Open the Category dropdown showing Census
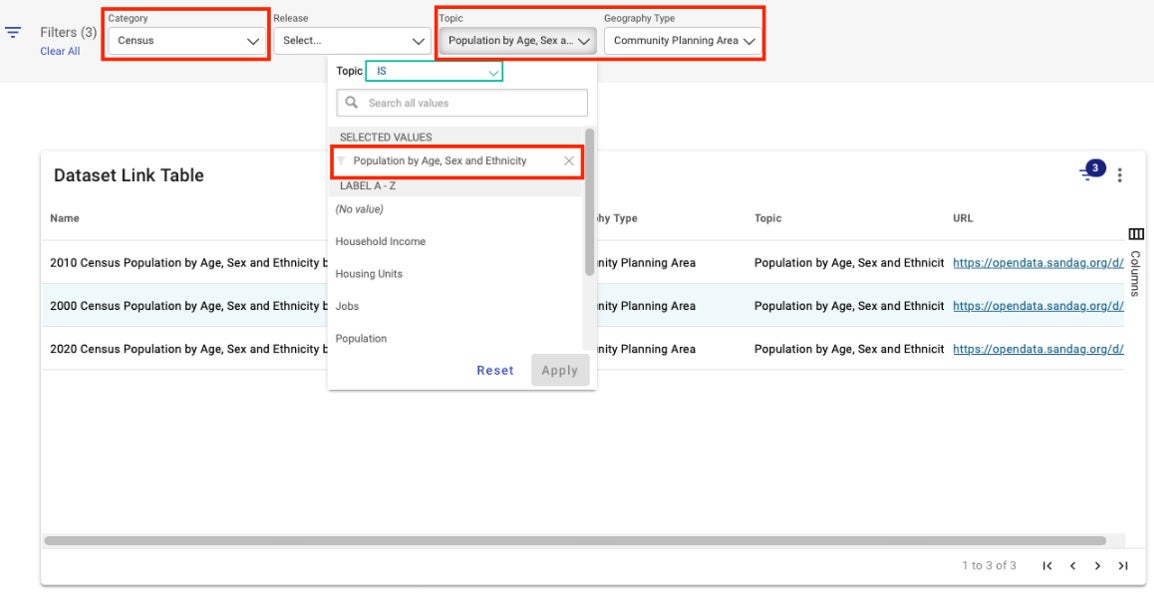Image resolution: width=1154 pixels, height=597 pixels. pos(186,41)
